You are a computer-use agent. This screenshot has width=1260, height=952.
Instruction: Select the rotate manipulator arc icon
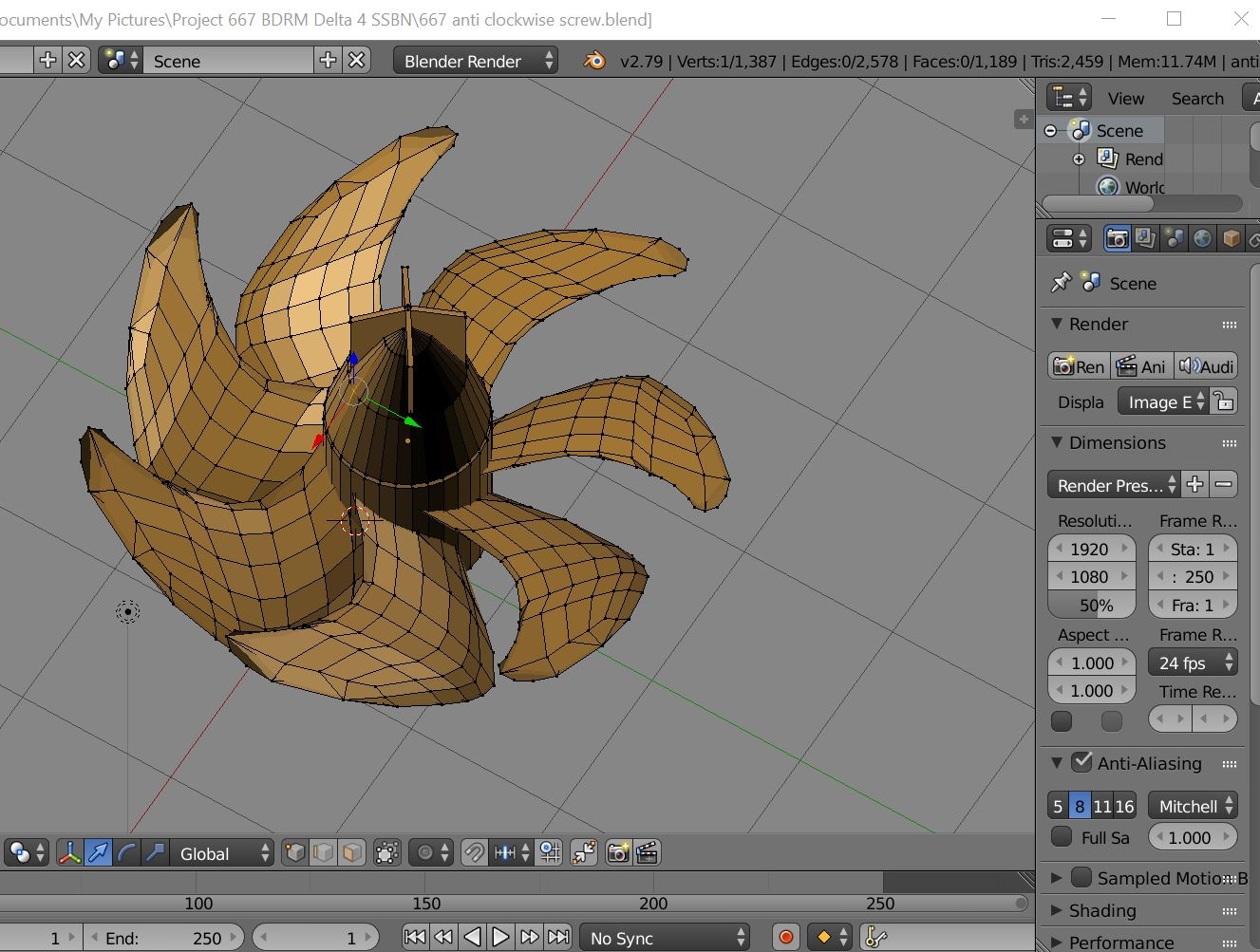[x=126, y=853]
